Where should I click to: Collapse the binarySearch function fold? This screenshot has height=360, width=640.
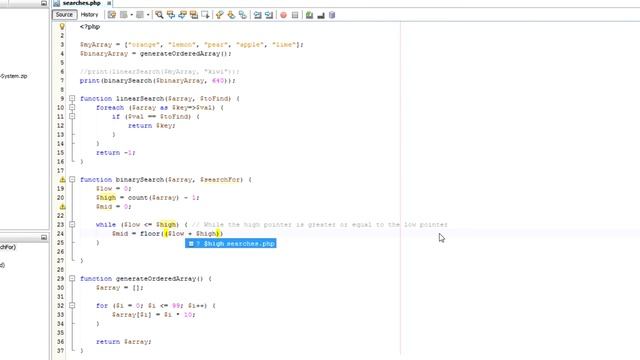tap(72, 179)
